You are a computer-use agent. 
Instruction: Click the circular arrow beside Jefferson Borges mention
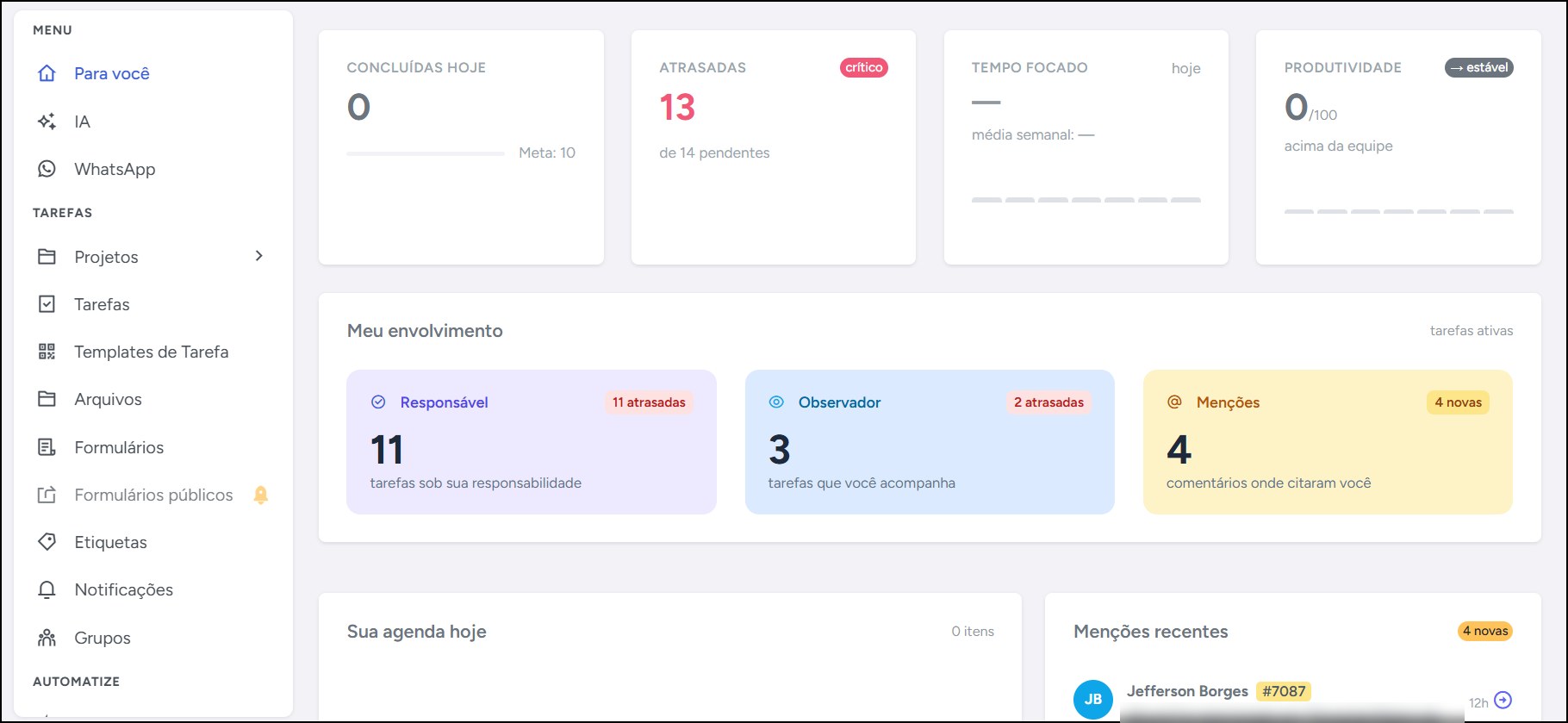(x=1503, y=700)
